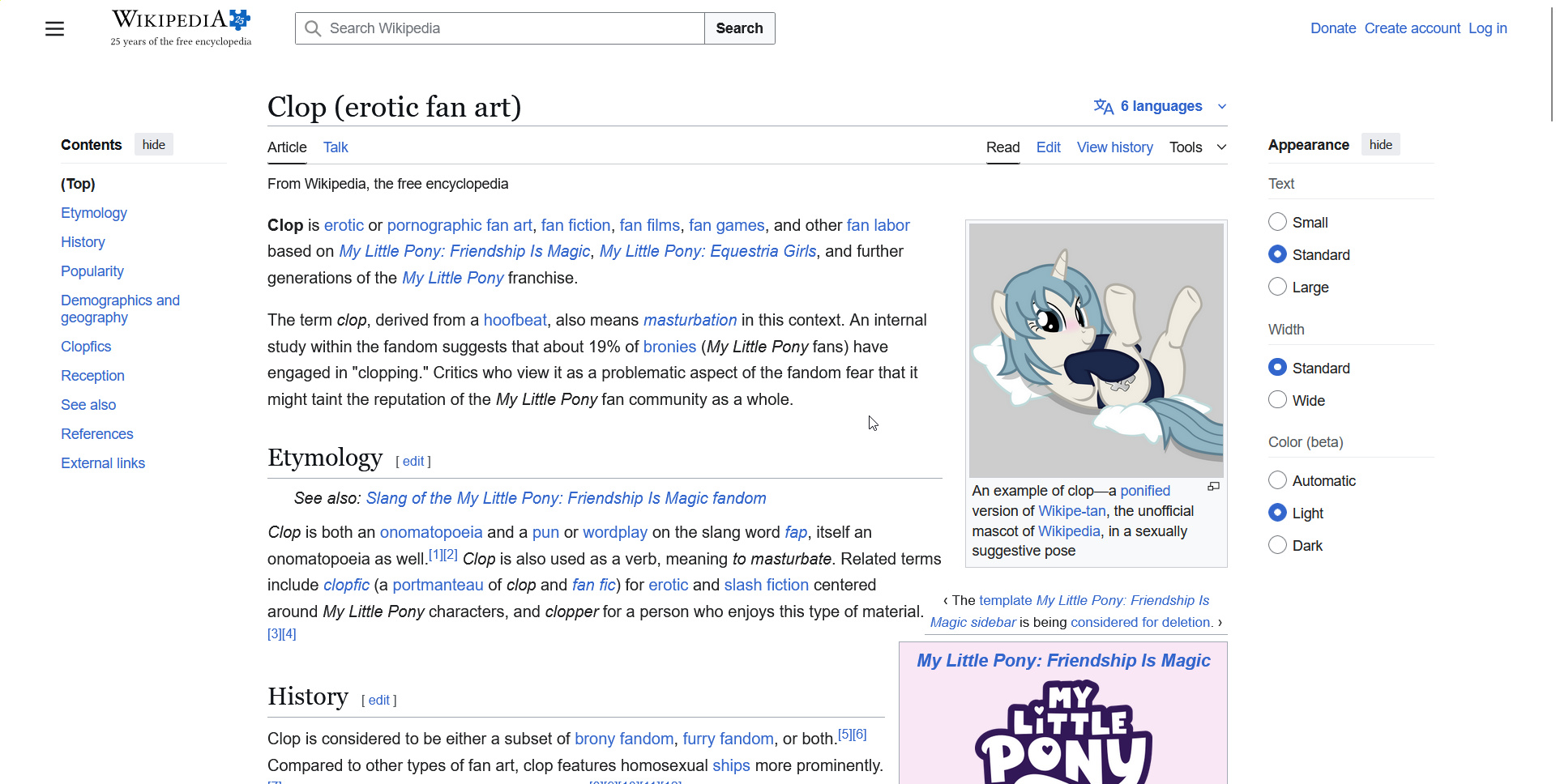Screen dimensions: 1556x784
Task: Select Dark color mode
Action: tap(1277, 545)
